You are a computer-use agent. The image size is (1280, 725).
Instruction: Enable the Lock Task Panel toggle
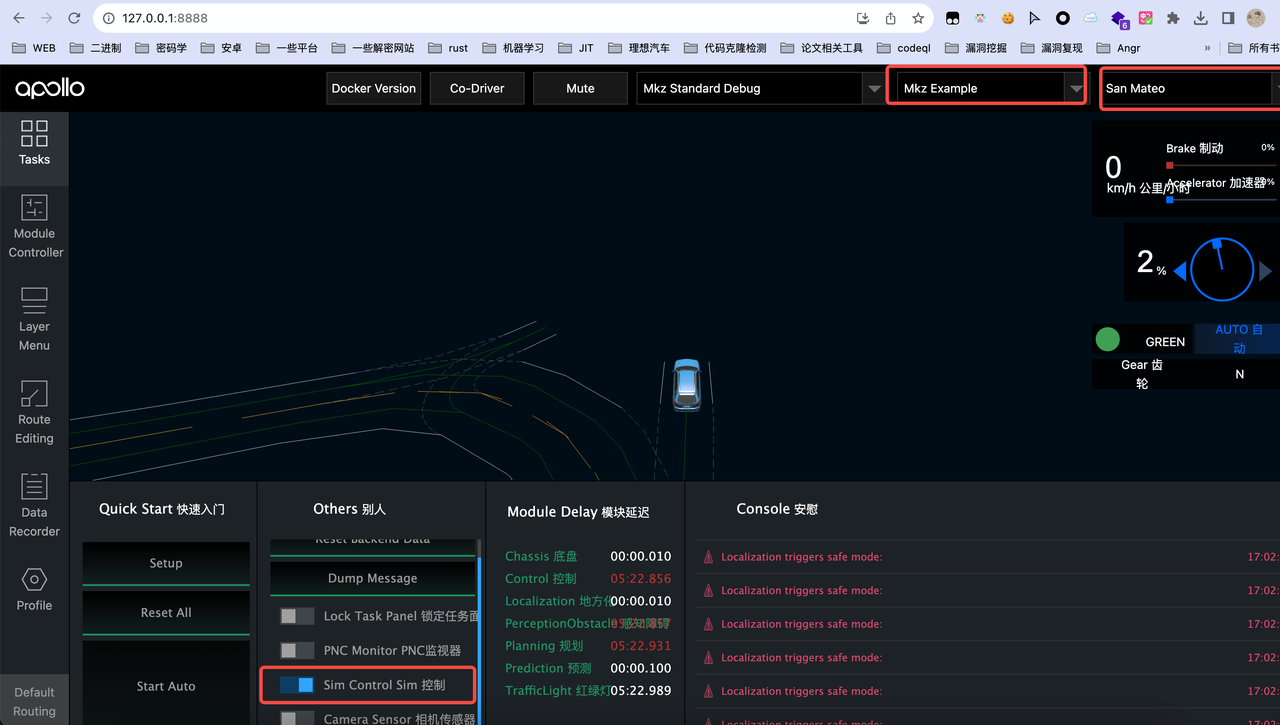[x=296, y=616]
